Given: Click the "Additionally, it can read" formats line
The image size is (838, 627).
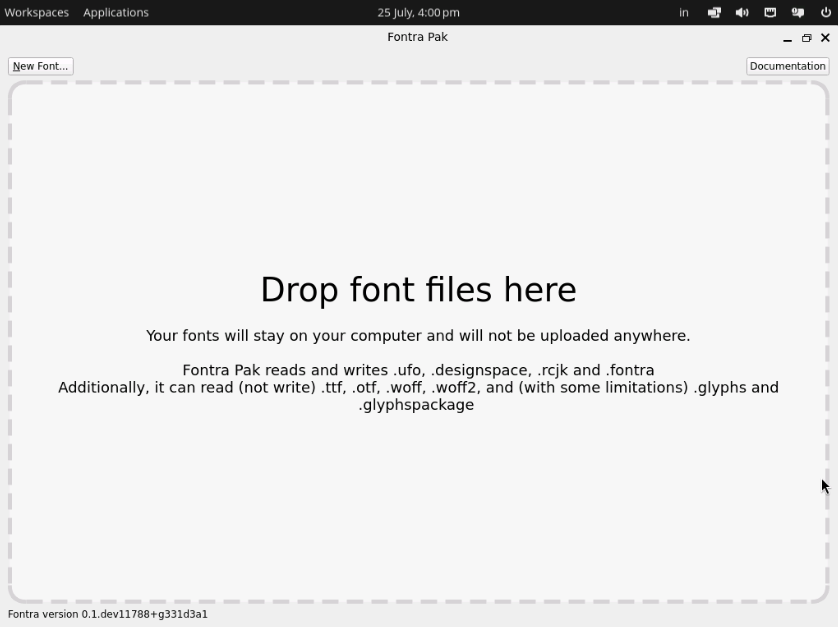Looking at the screenshot, I should [x=418, y=387].
